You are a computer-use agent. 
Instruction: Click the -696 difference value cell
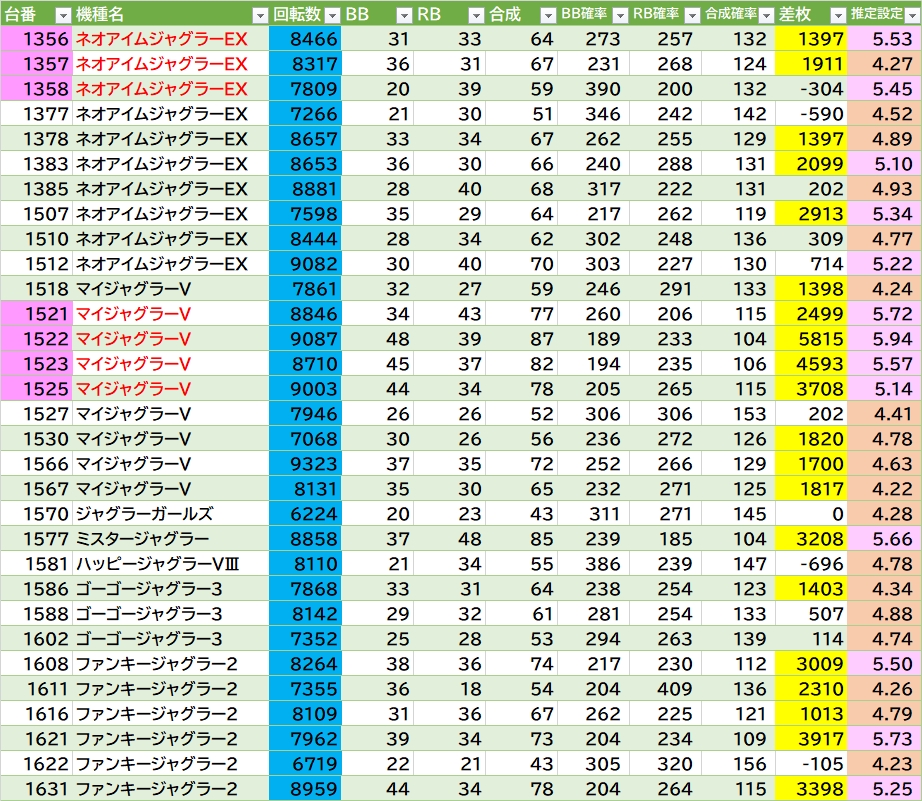coord(810,564)
